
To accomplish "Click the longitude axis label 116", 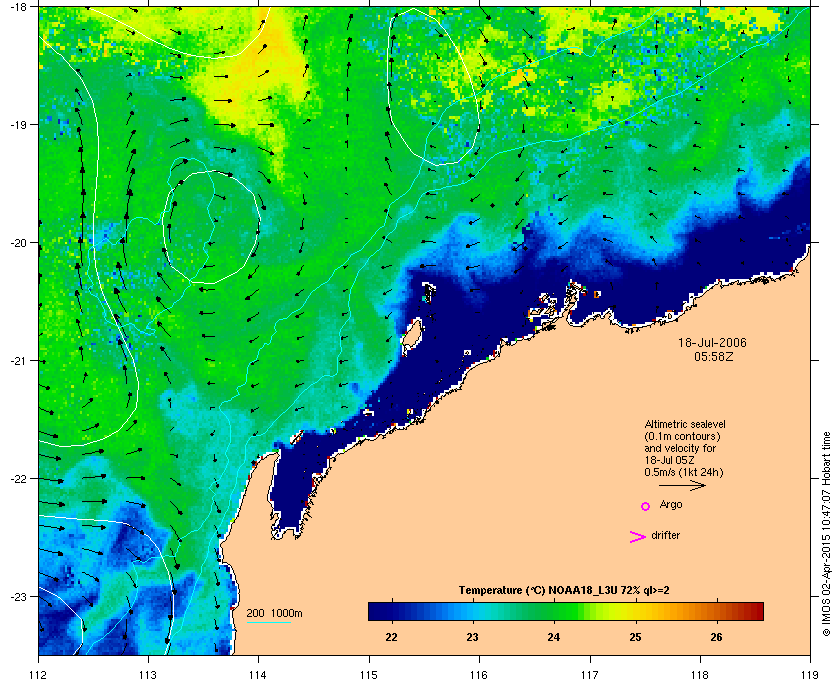I will point(479,675).
